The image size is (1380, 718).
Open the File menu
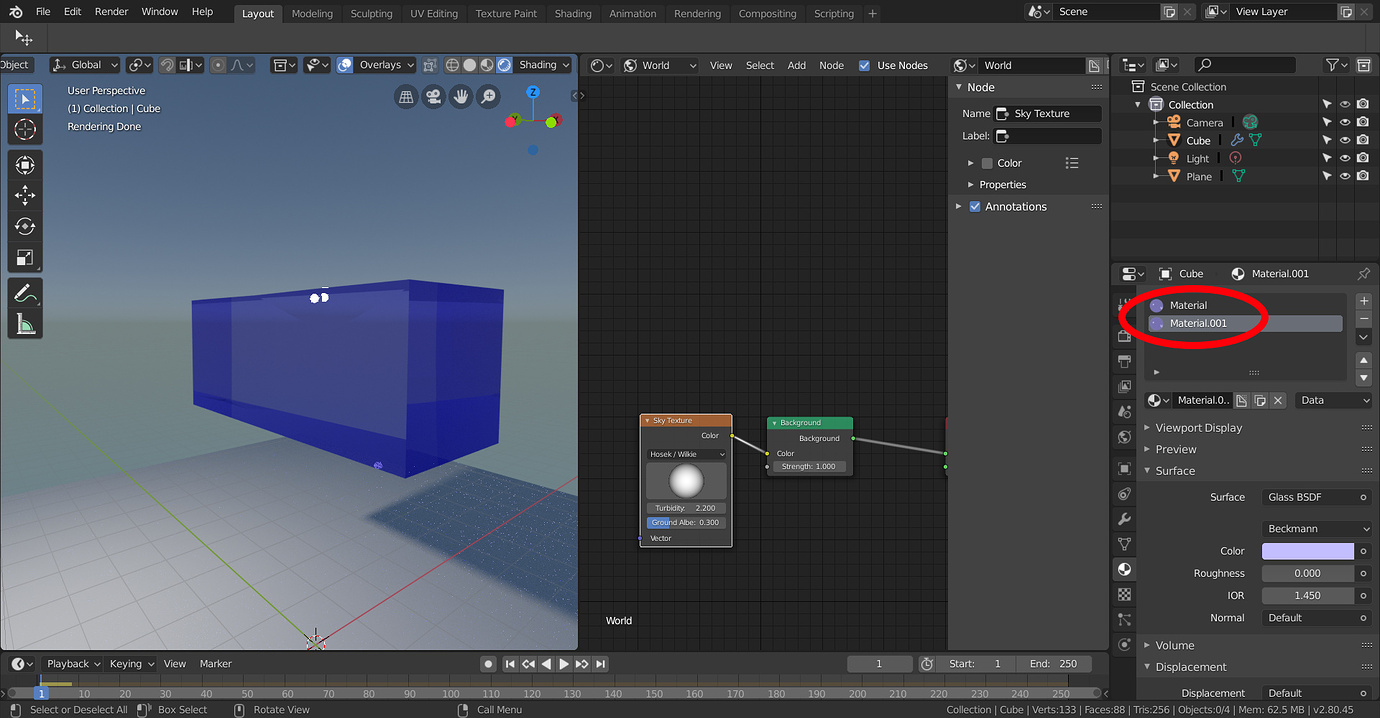point(43,12)
